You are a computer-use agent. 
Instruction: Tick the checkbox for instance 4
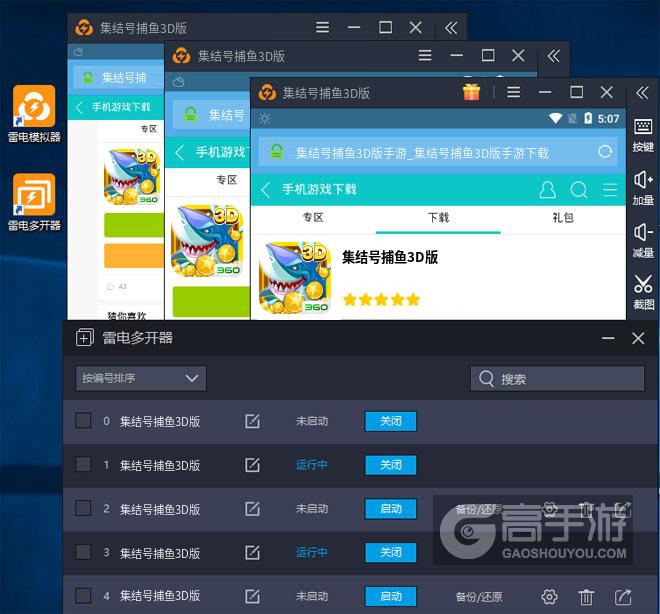(83, 595)
